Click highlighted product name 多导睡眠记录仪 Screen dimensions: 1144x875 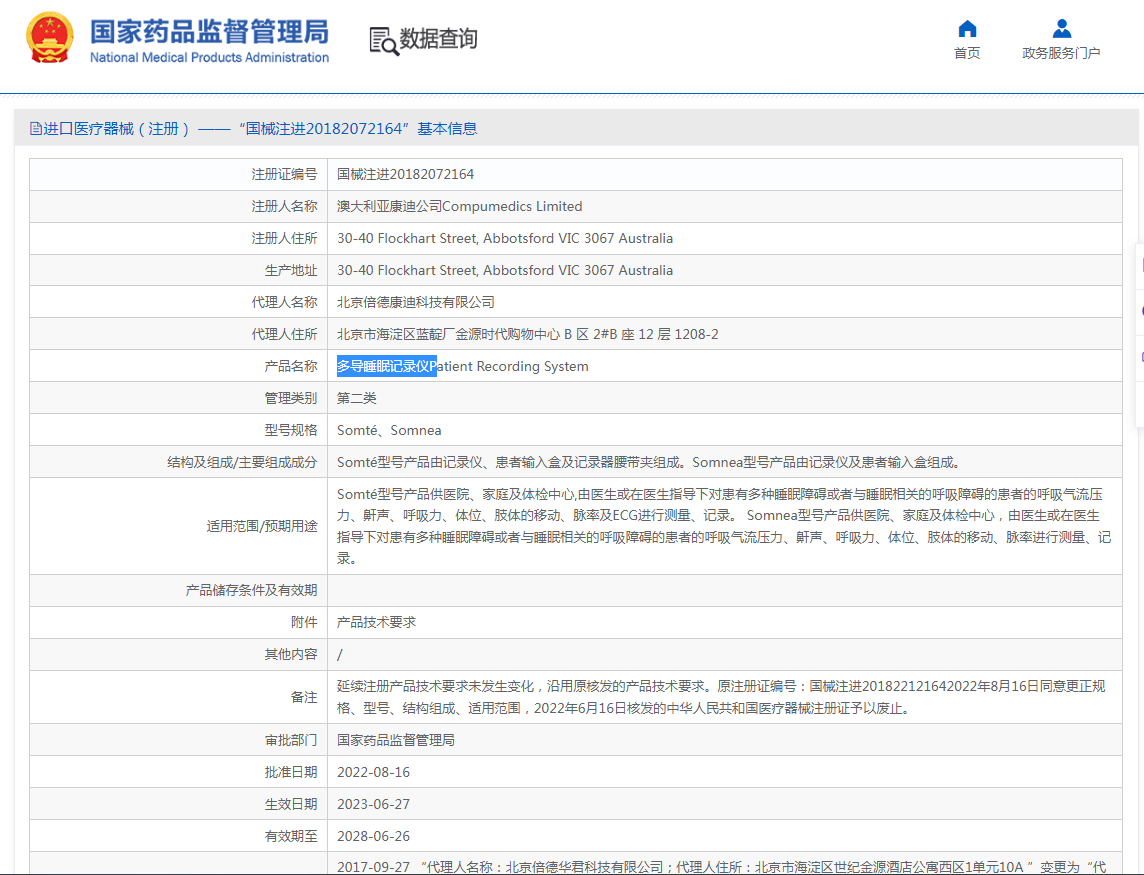[x=387, y=366]
